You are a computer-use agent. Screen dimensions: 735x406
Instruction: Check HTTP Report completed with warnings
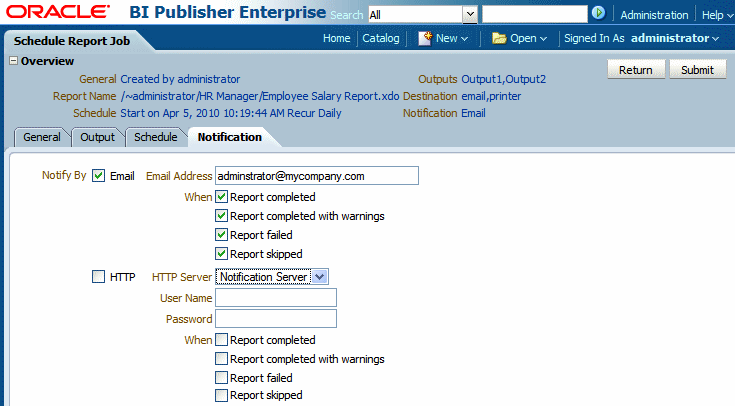[x=221, y=359]
